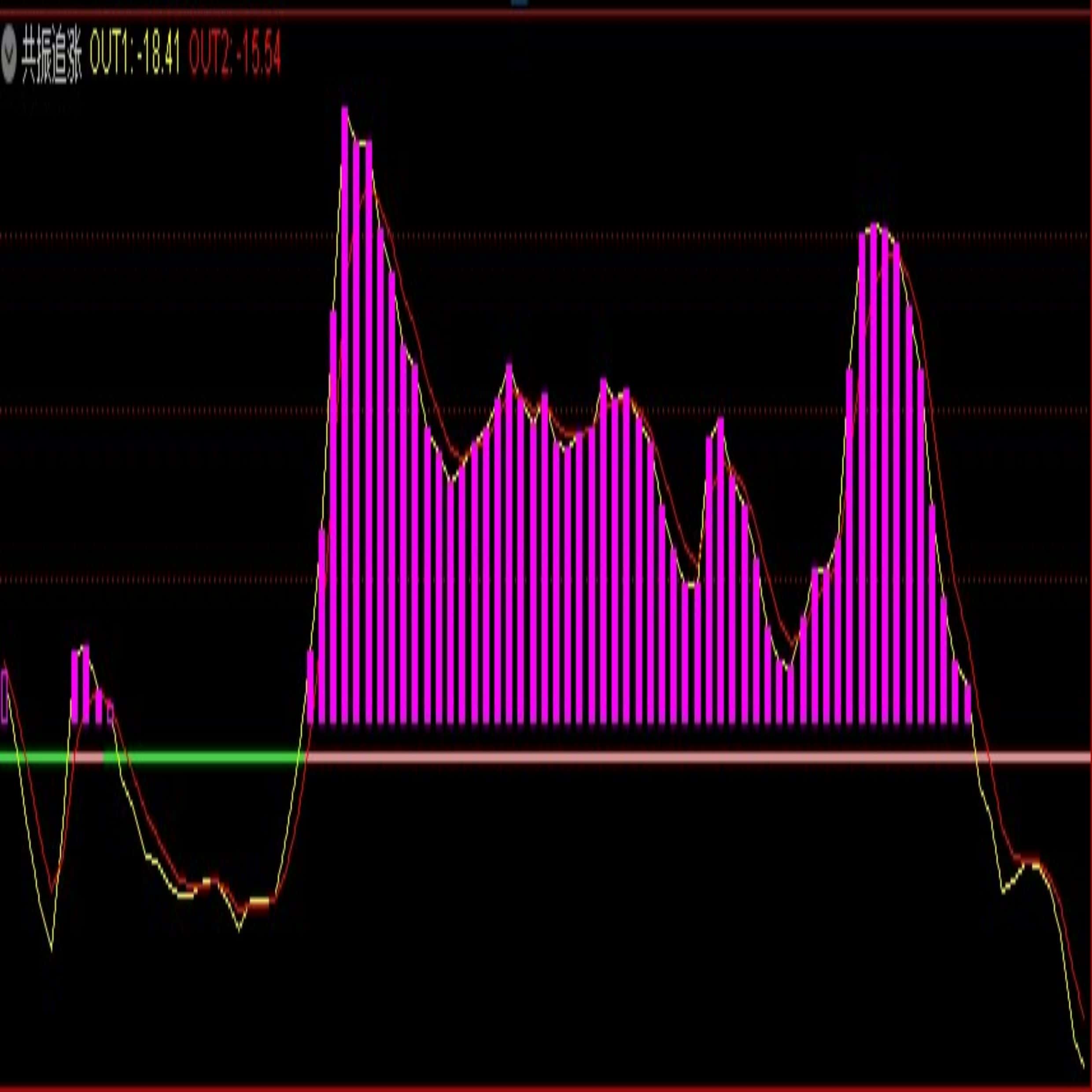Select the 共振追涨 indicator name
This screenshot has width=1092, height=1092.
pos(52,56)
